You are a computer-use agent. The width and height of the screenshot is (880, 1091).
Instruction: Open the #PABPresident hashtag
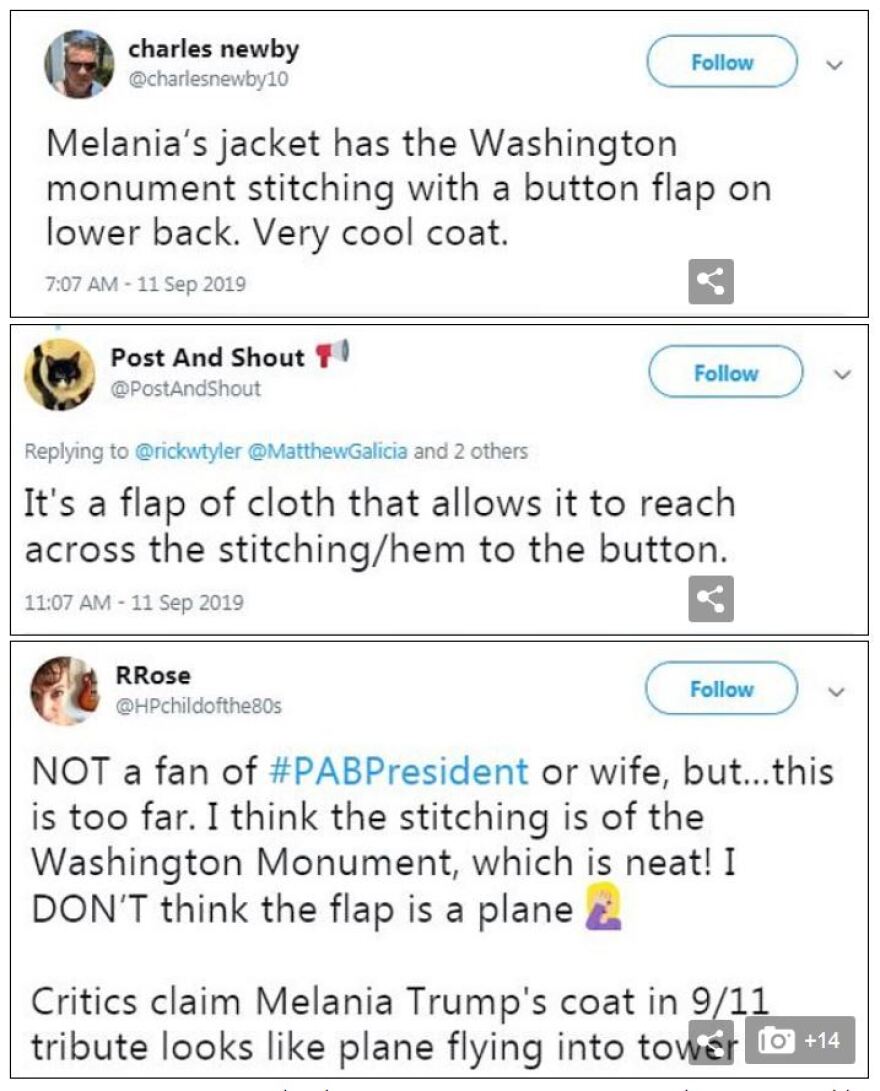[x=399, y=771]
